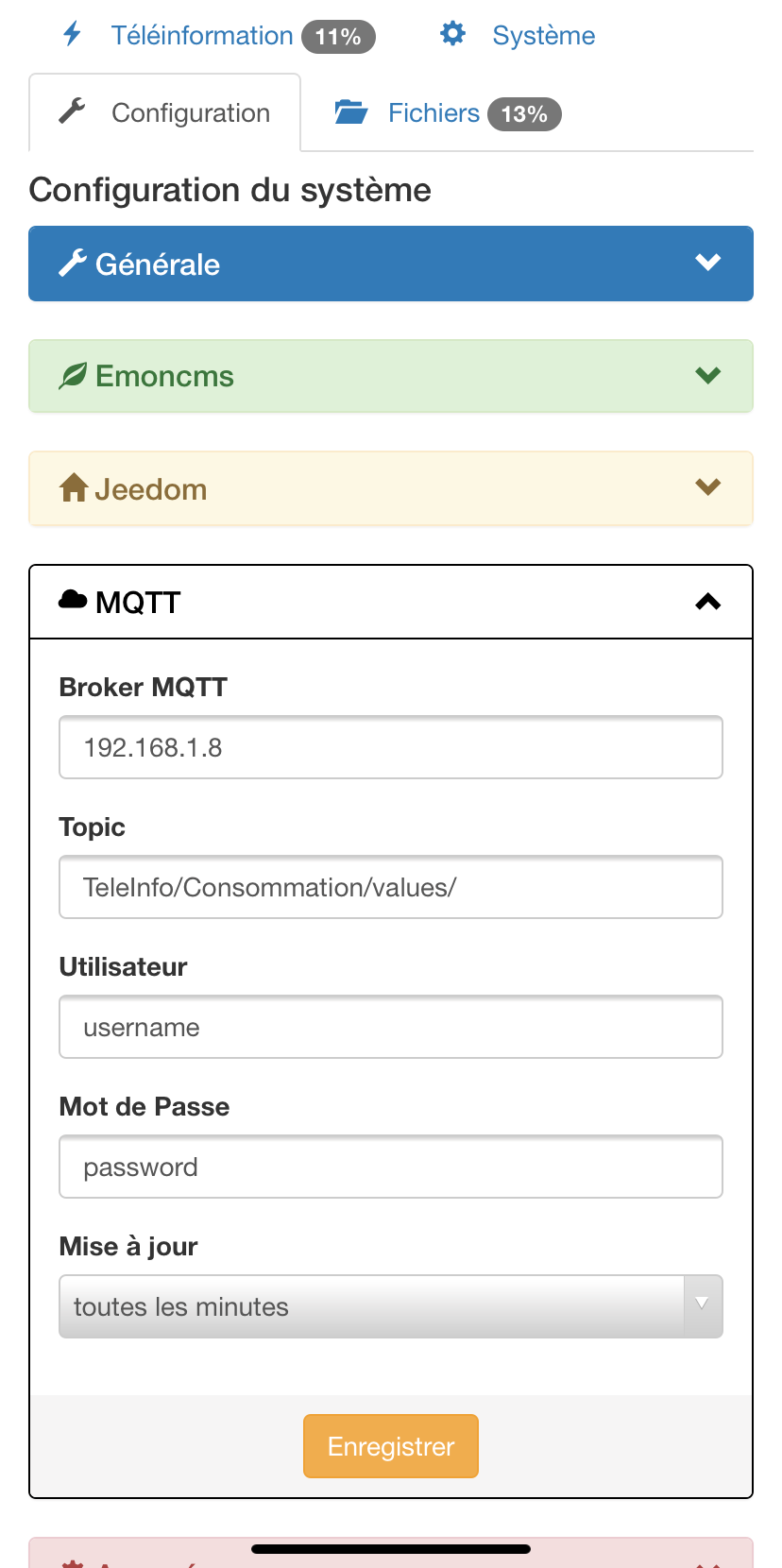Image resolution: width=782 pixels, height=1568 pixels.
Task: Expand the Générale panel chevron
Action: pos(708,262)
